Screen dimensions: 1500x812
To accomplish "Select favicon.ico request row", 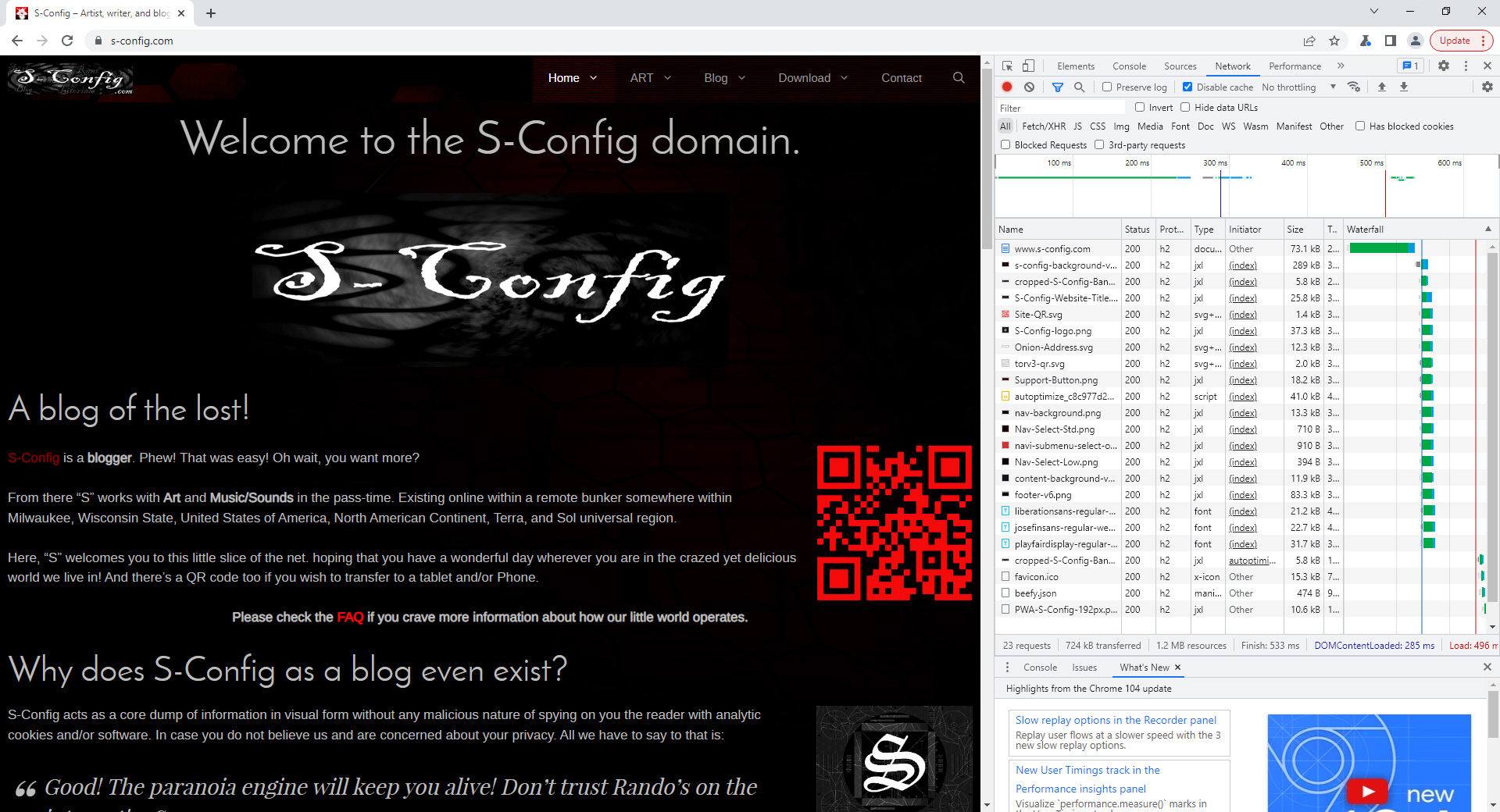I will [x=1167, y=577].
